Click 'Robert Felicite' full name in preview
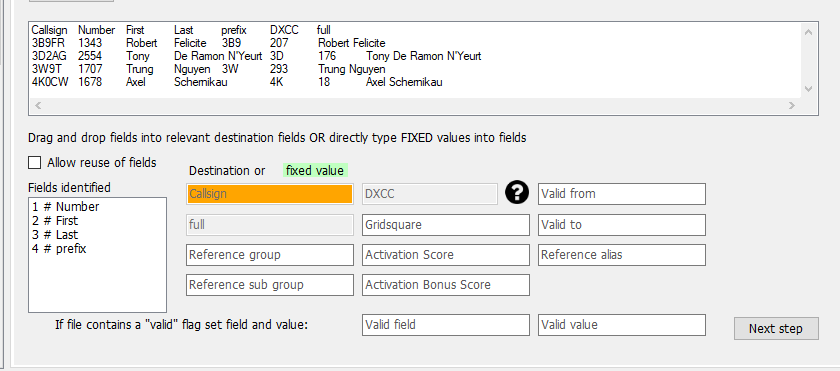 point(351,43)
